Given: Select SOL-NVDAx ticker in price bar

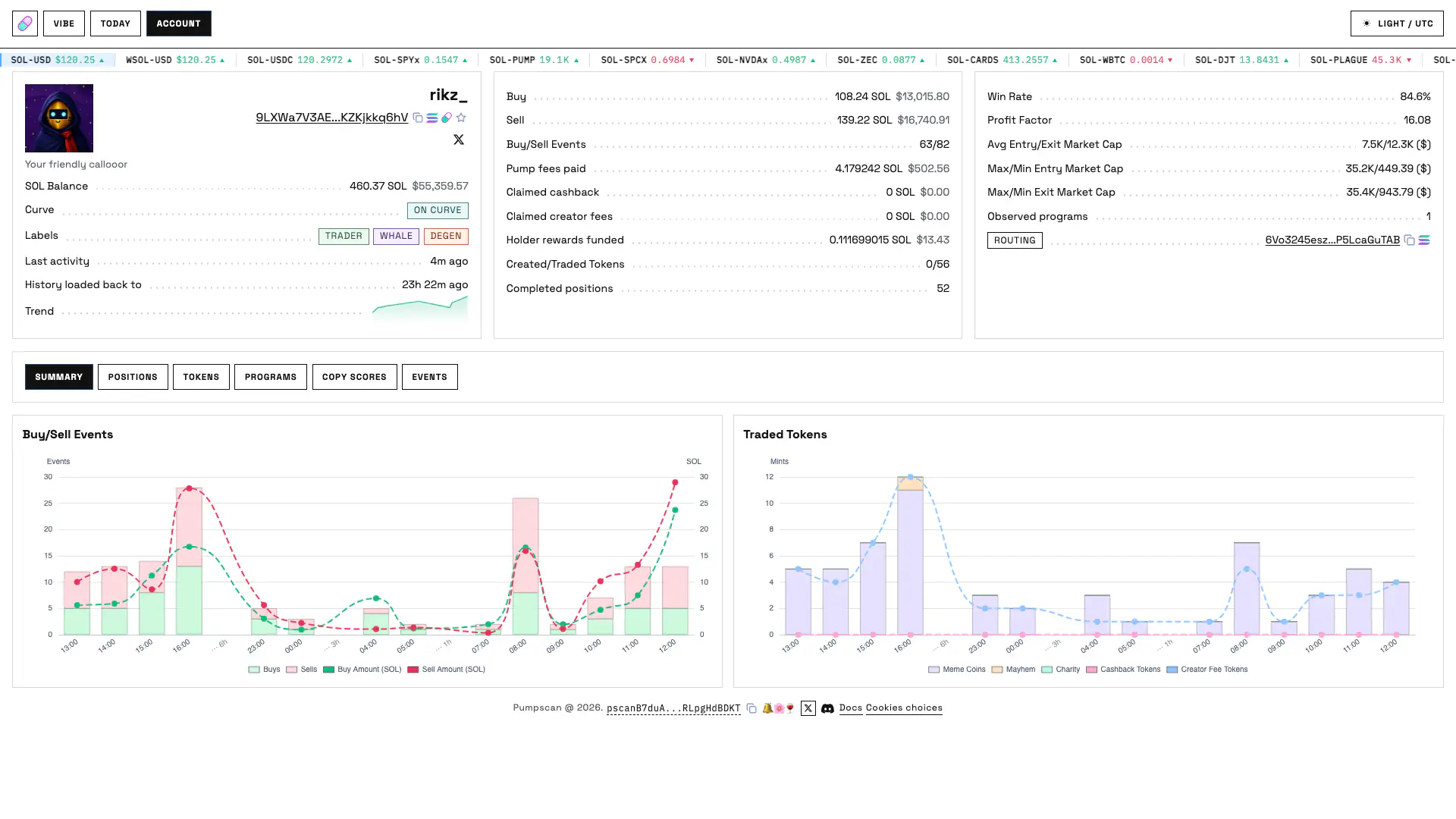Looking at the screenshot, I should click(x=766, y=60).
